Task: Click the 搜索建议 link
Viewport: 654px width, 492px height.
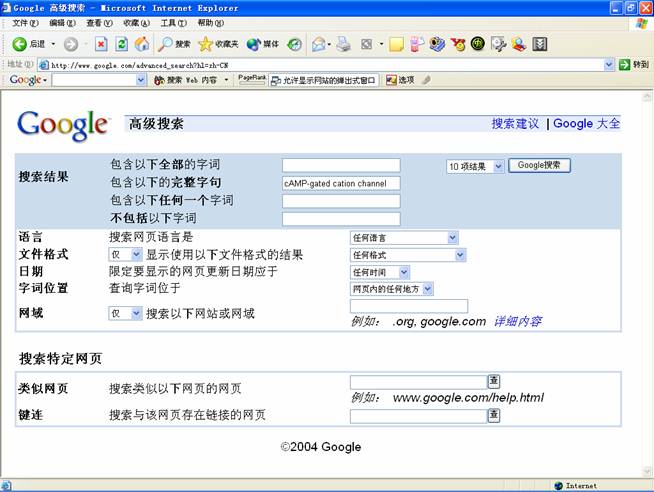Action: pyautogui.click(x=515, y=123)
